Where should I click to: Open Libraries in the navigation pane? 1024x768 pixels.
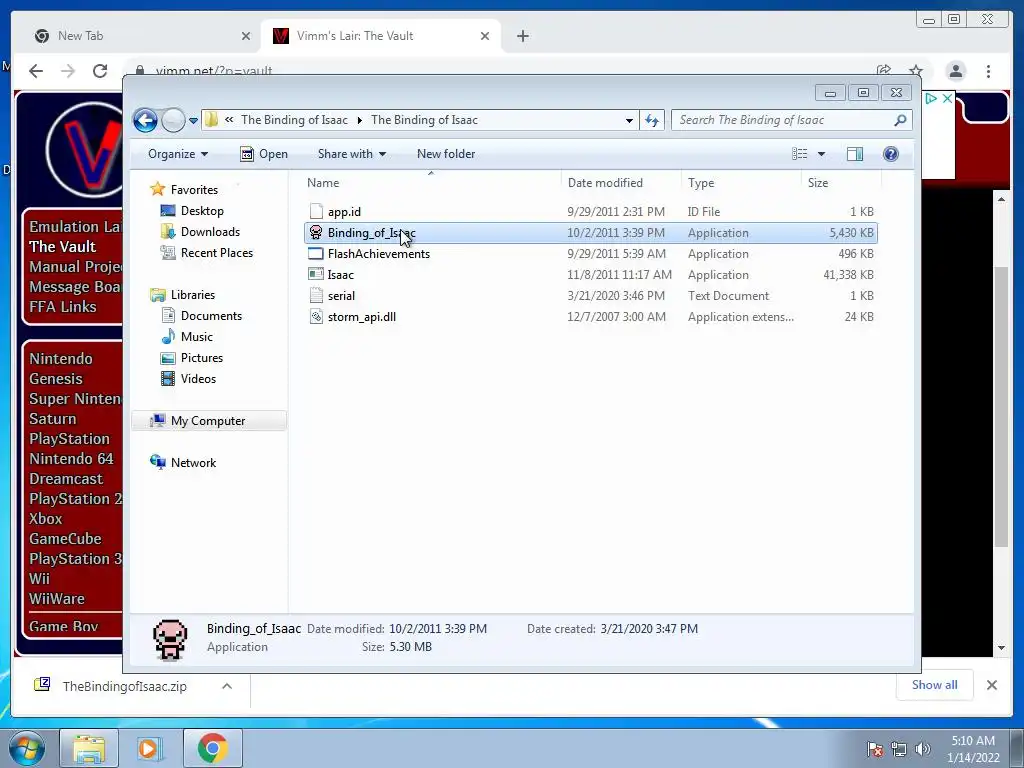(x=193, y=295)
